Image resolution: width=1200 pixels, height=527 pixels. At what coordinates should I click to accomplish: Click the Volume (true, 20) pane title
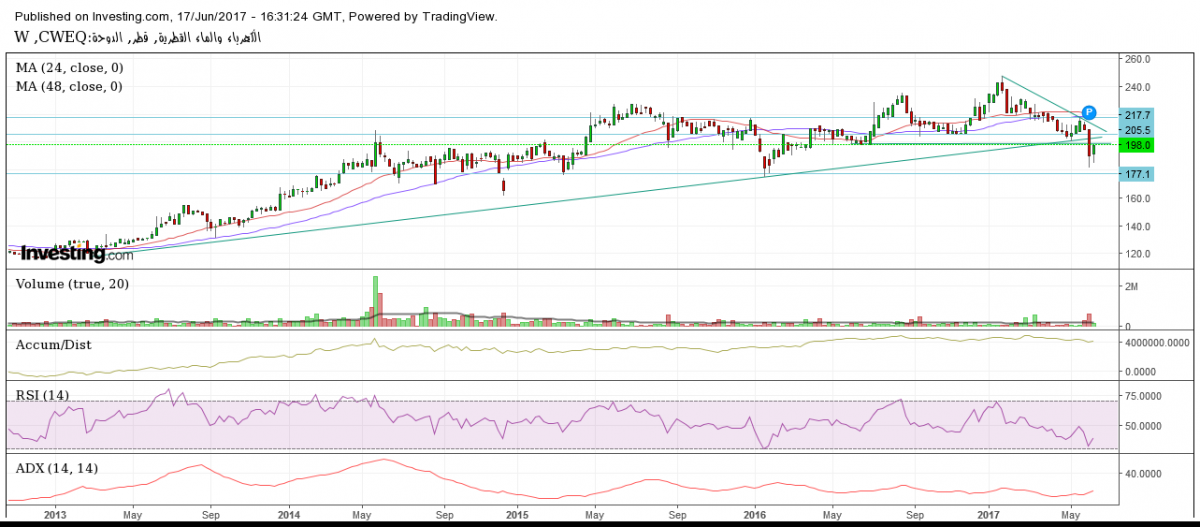click(x=70, y=284)
